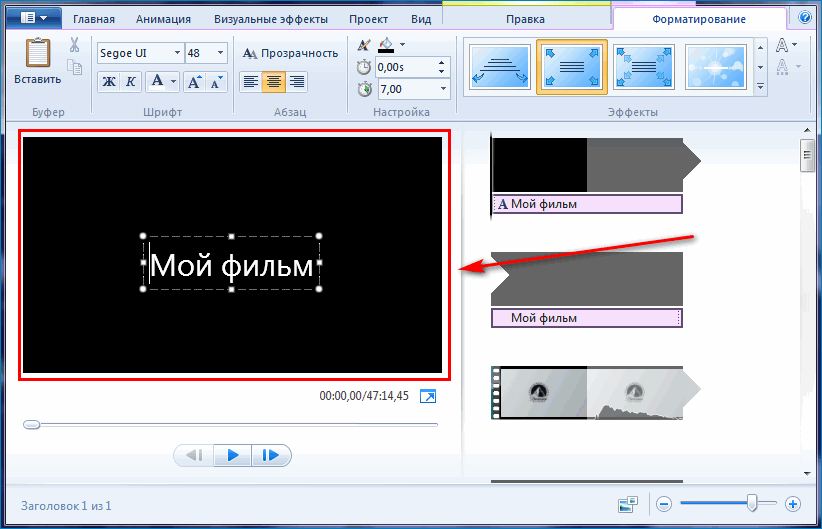Open full screen preview icon
Image resolution: width=822 pixels, height=529 pixels.
[x=428, y=397]
